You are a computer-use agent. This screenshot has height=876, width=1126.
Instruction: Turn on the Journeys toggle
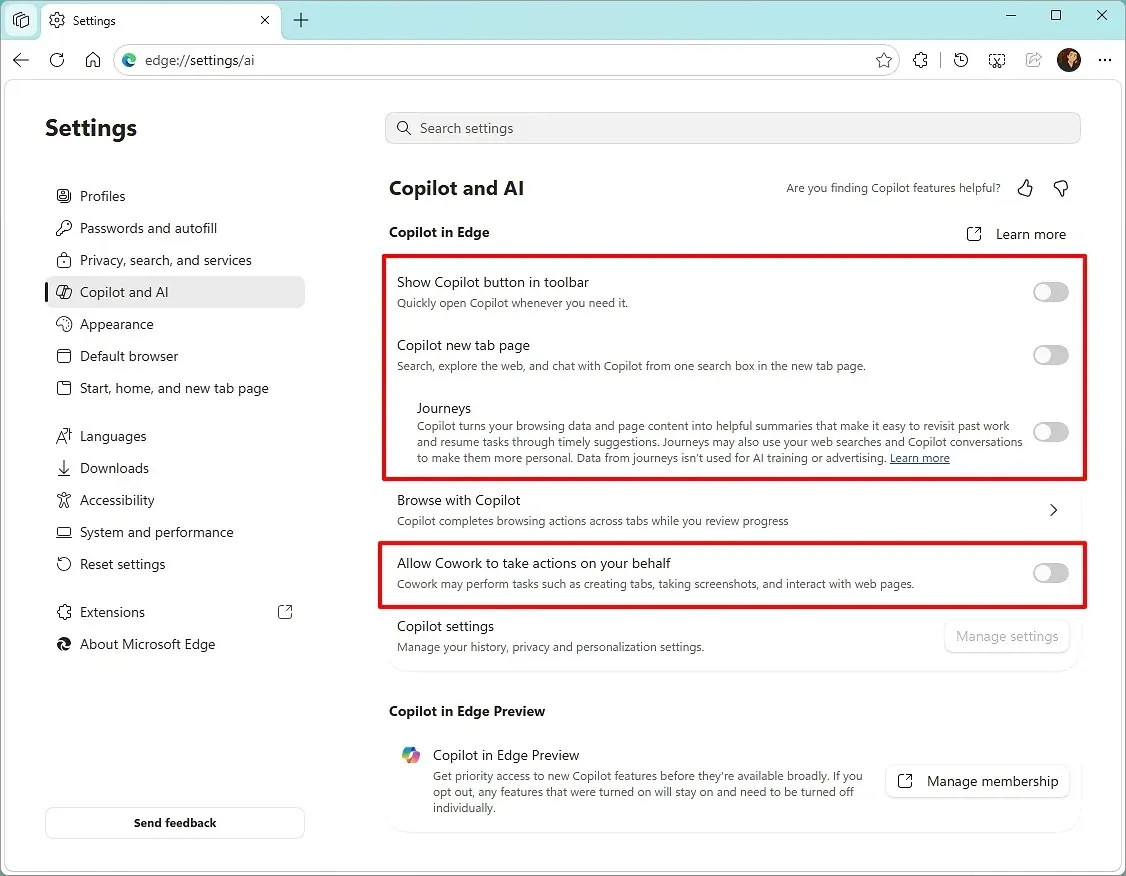click(x=1051, y=432)
